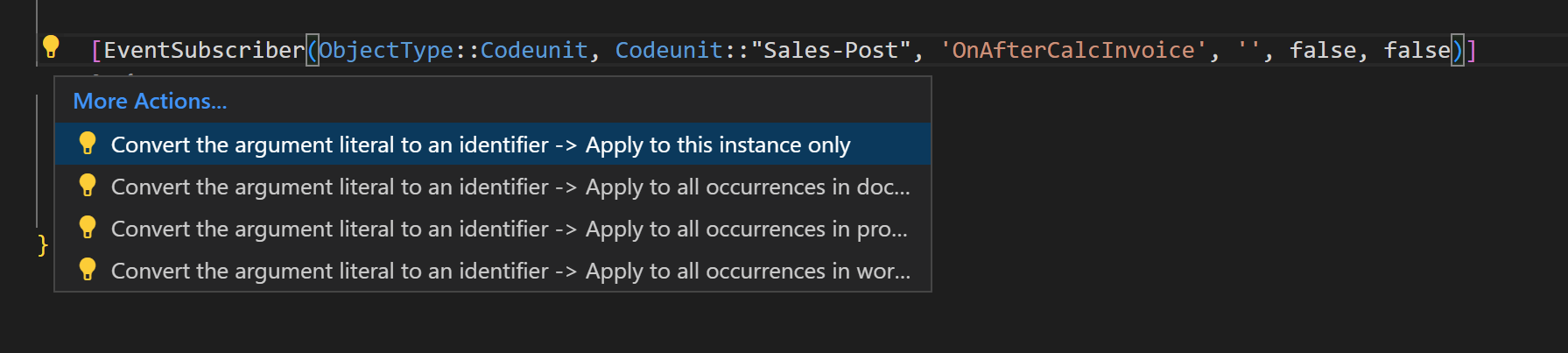The height and width of the screenshot is (353, 1568).
Task: Click the yellow closing curly brace
Action: pos(42,245)
